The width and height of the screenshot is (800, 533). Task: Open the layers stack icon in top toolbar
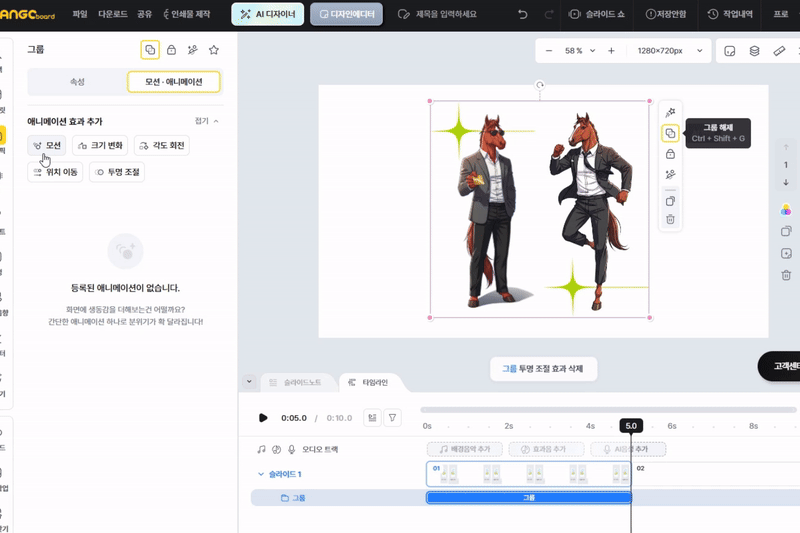[x=754, y=51]
